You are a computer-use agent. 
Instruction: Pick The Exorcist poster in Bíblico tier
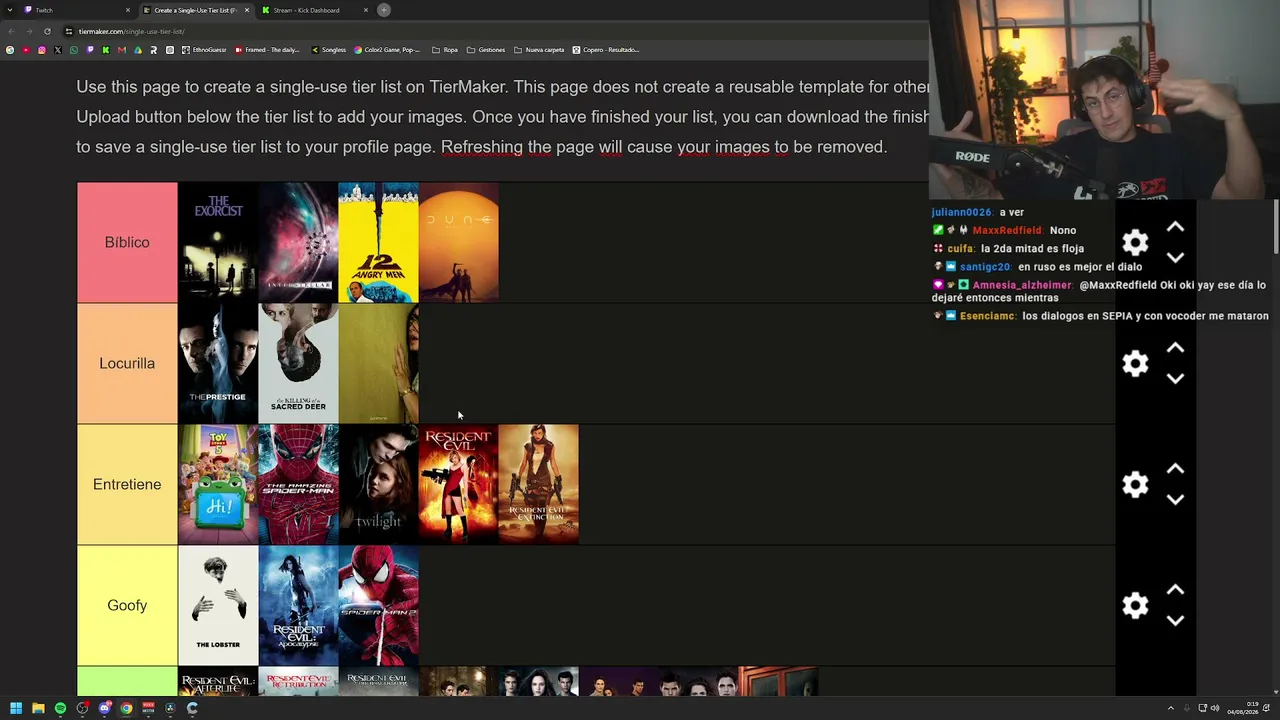218,243
